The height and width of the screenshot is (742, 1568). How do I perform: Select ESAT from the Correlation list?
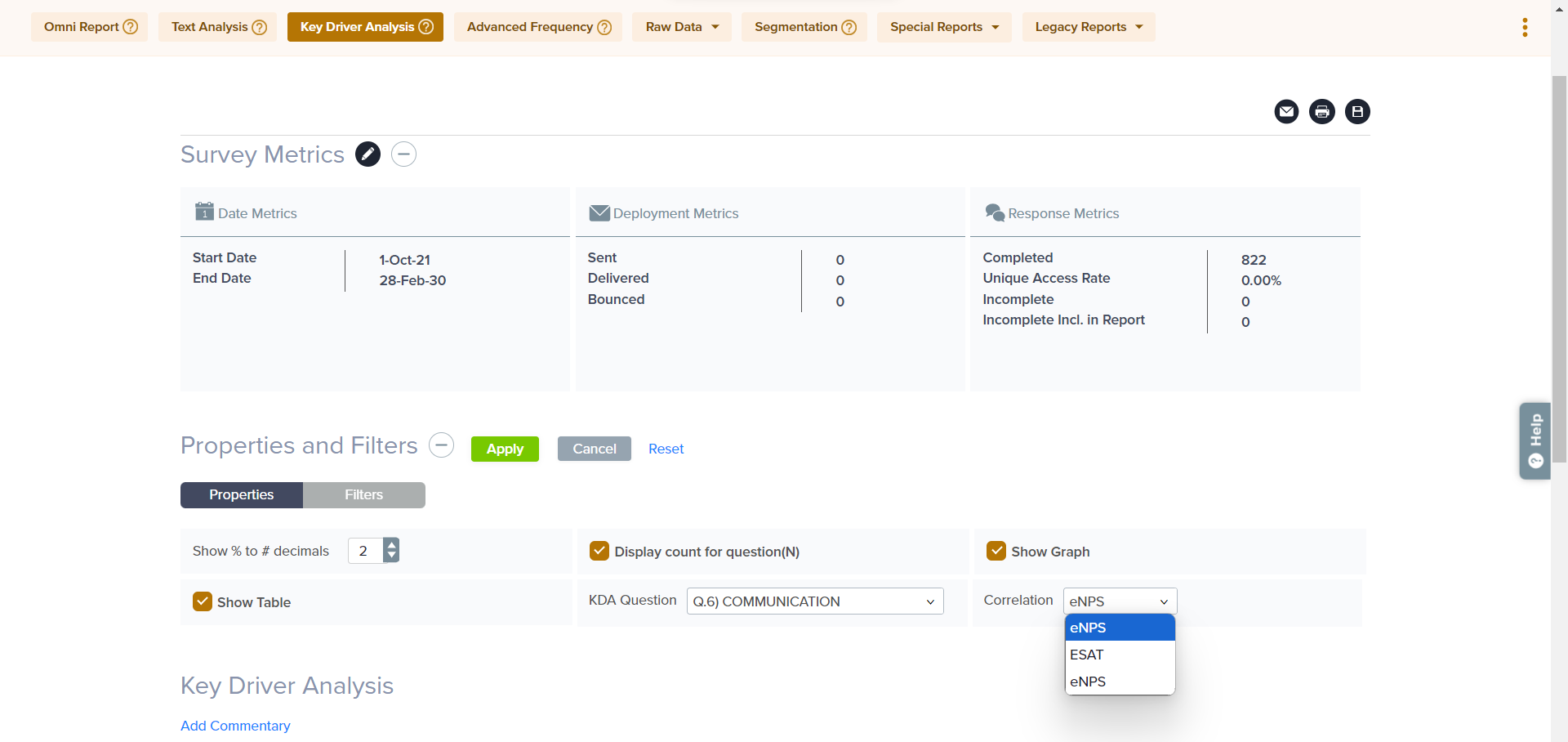(1087, 655)
